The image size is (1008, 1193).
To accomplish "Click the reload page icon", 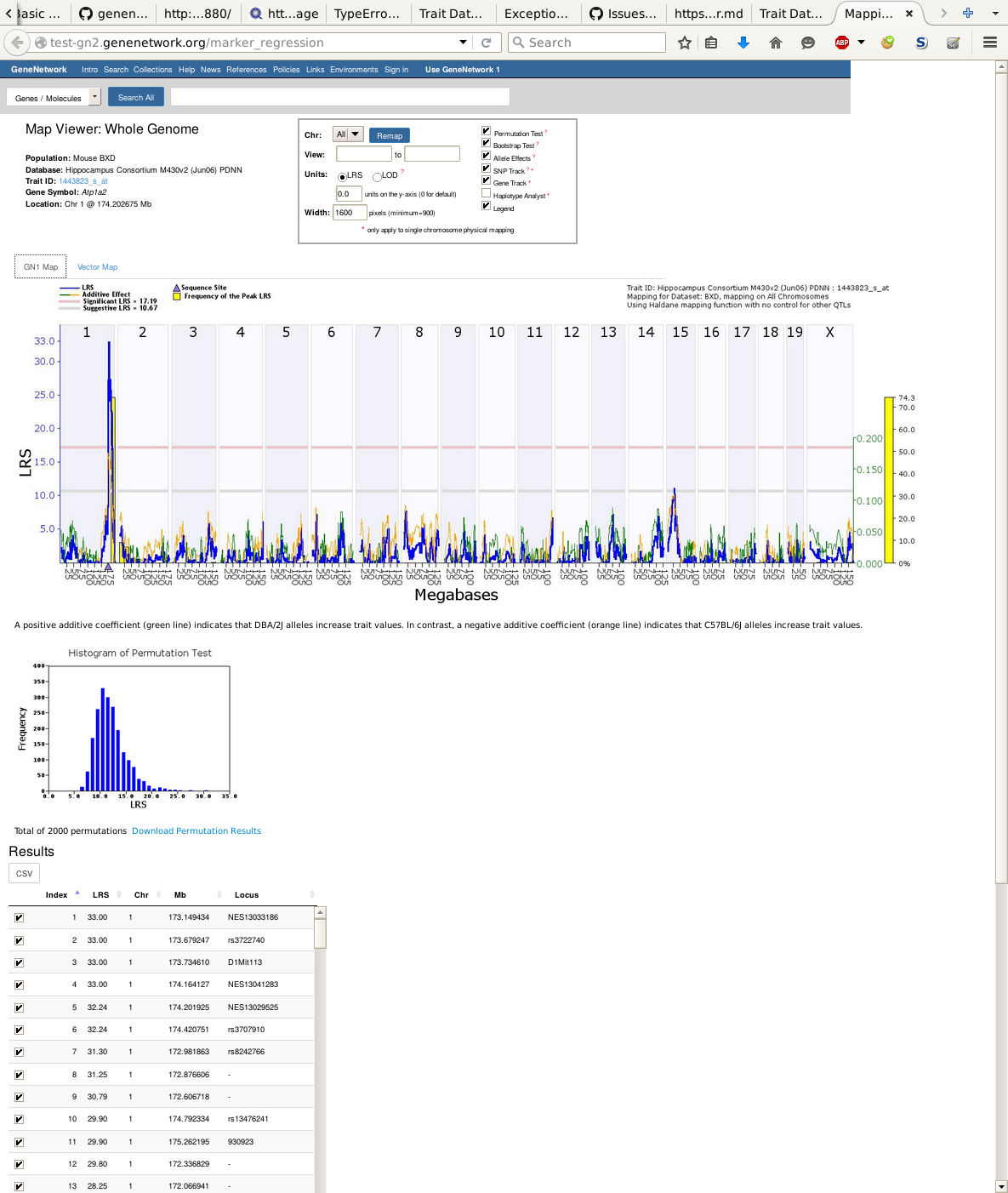I will [x=487, y=43].
